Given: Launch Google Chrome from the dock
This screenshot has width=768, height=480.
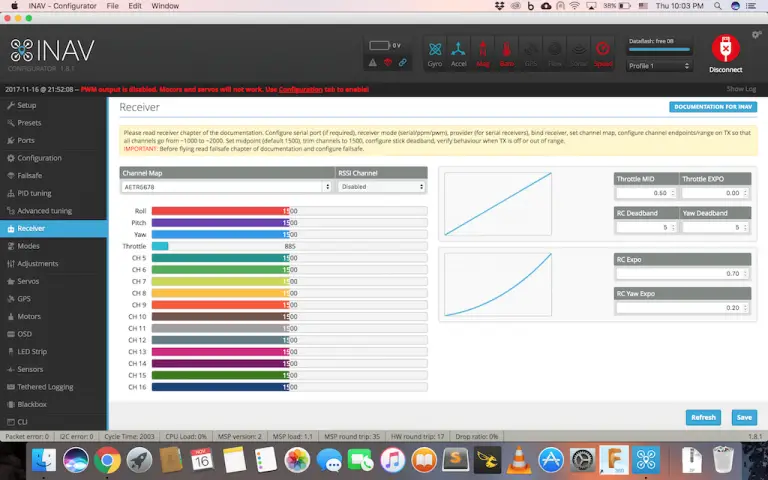Looking at the screenshot, I should pos(108,460).
